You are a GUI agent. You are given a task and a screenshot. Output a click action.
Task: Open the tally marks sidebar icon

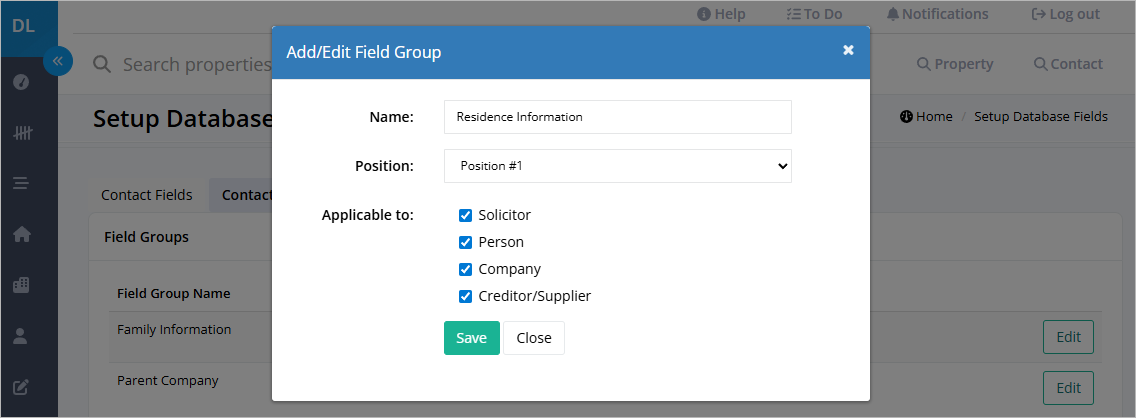coord(22,133)
